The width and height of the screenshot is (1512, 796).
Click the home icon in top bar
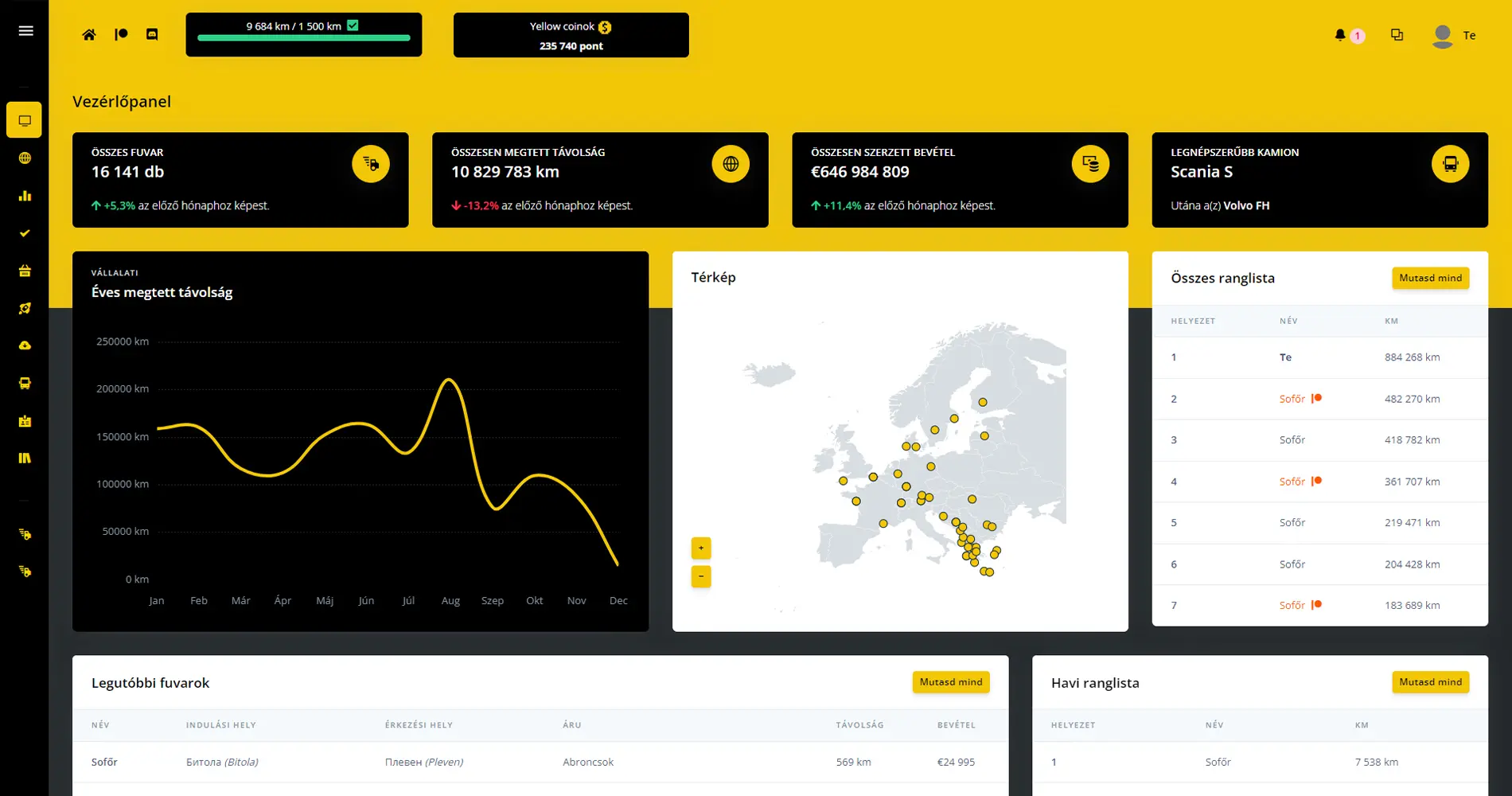pyautogui.click(x=89, y=34)
